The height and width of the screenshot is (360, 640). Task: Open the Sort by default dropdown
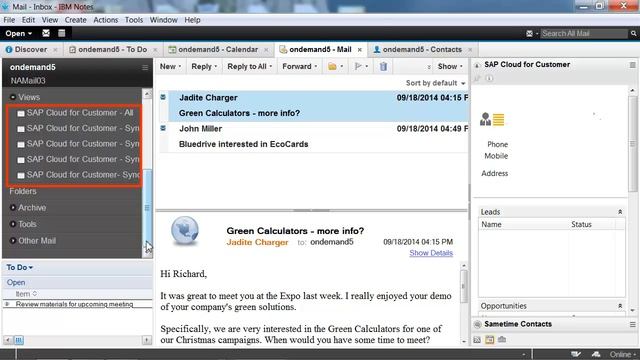point(436,83)
